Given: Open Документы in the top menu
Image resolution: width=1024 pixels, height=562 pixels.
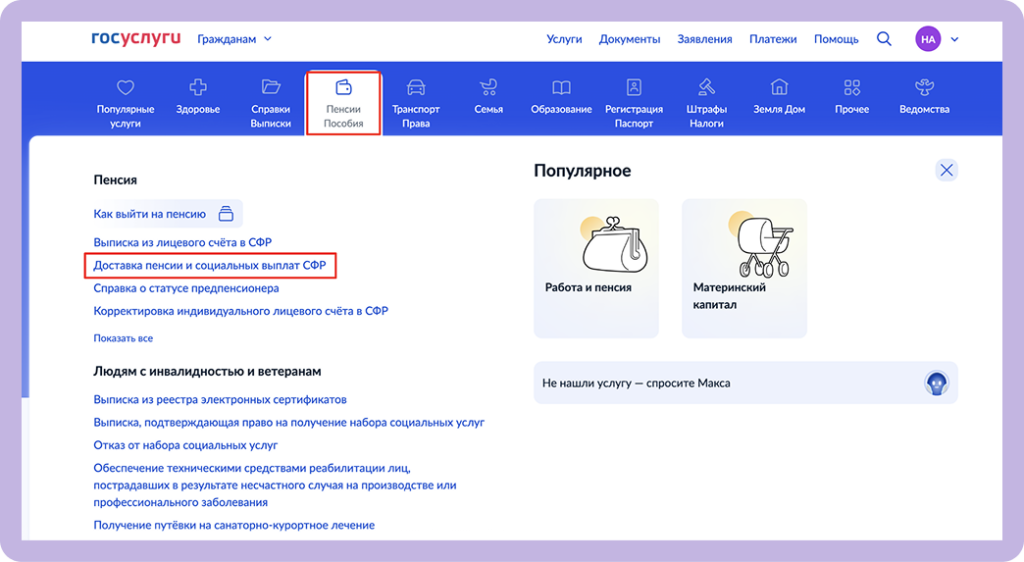Looking at the screenshot, I should pyautogui.click(x=630, y=39).
